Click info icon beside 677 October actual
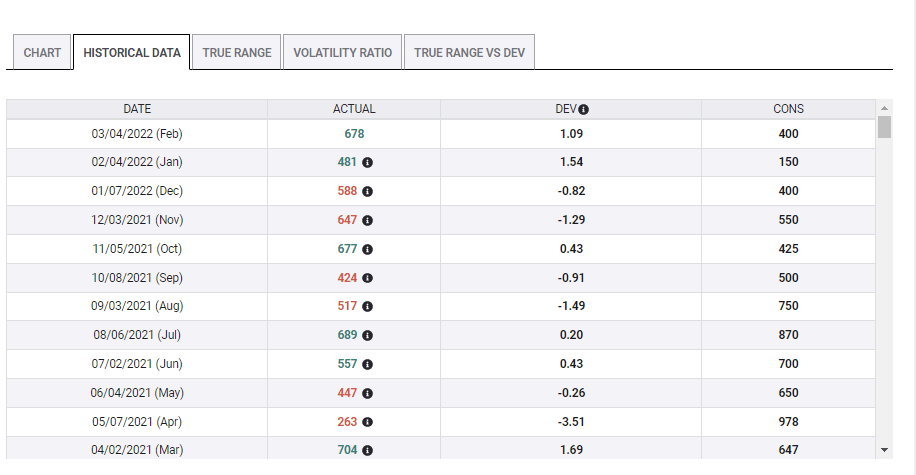Image resolution: width=916 pixels, height=475 pixels. point(367,249)
